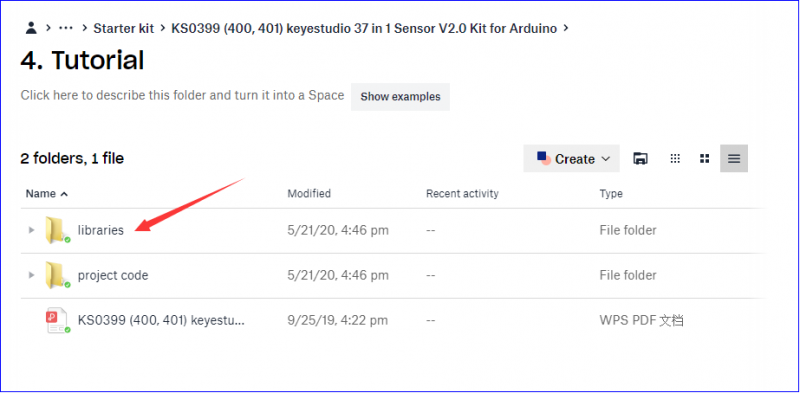Switch to large grid view
The width and height of the screenshot is (800, 393).
[705, 159]
